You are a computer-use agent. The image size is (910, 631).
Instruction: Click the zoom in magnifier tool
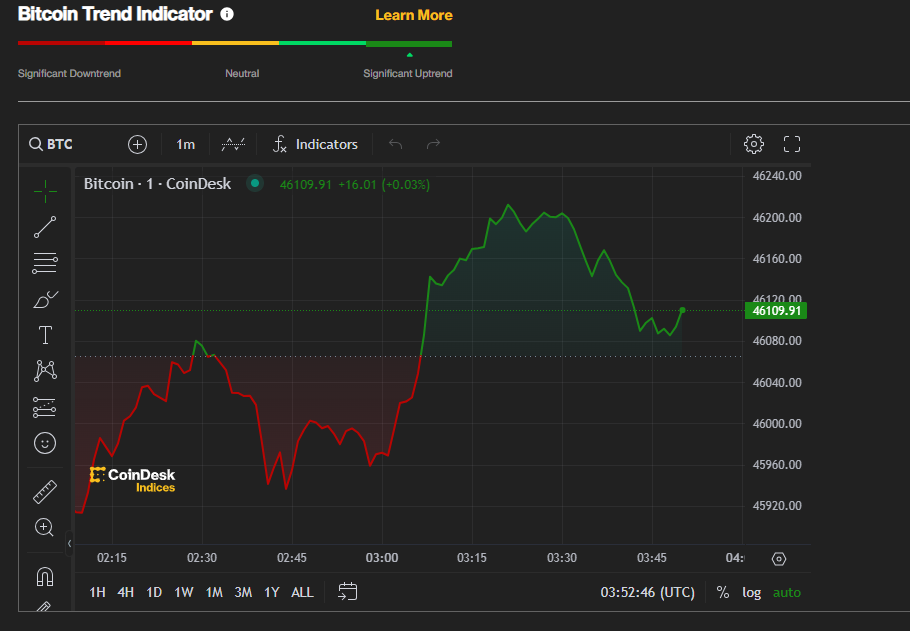(45, 527)
